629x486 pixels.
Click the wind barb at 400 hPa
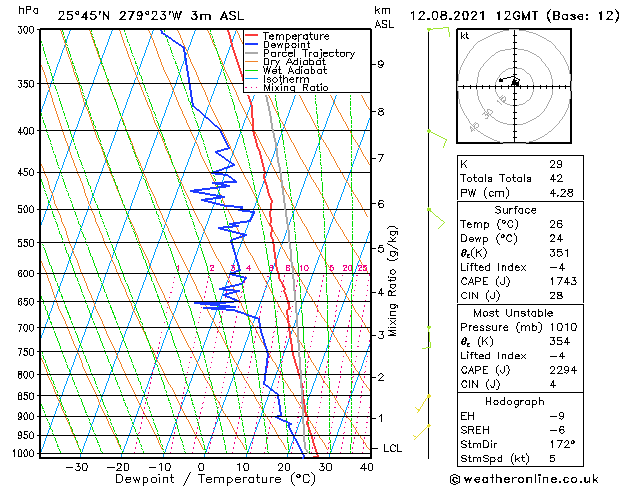[x=437, y=138]
